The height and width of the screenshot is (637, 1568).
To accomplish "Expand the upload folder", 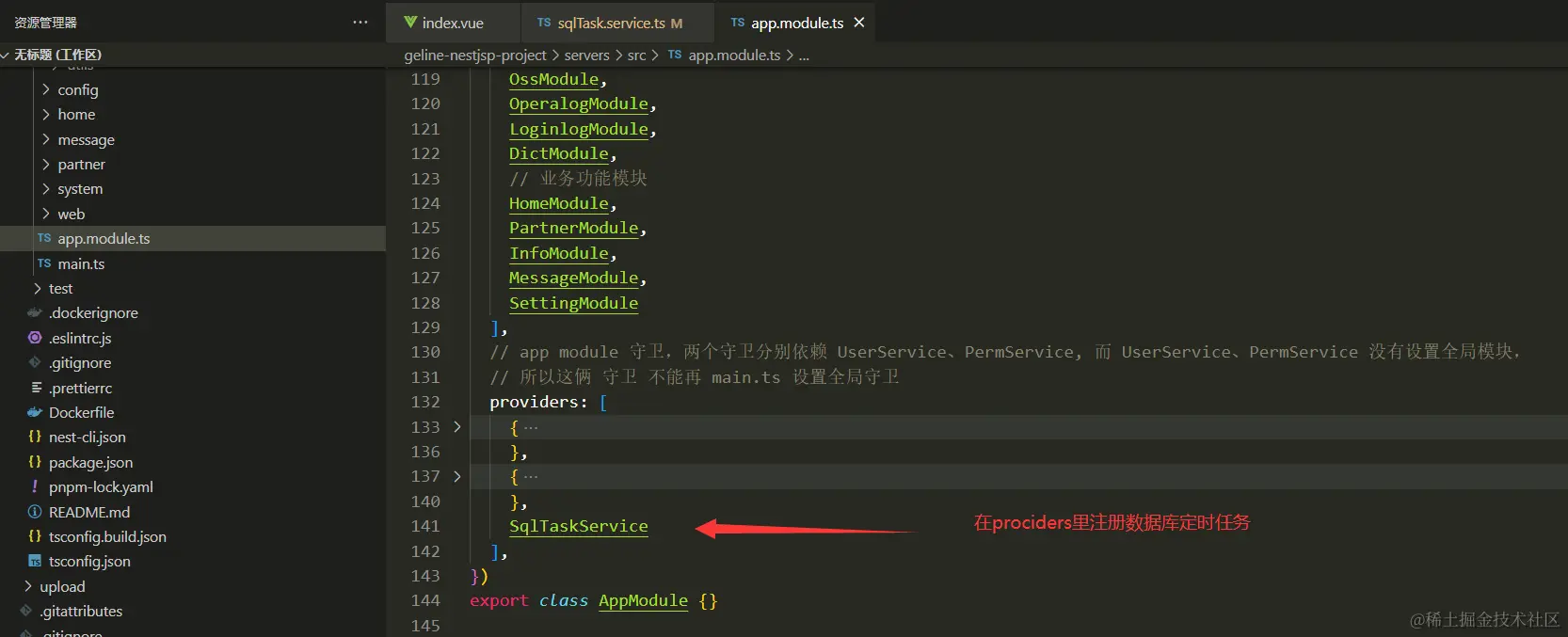I will (x=27, y=586).
